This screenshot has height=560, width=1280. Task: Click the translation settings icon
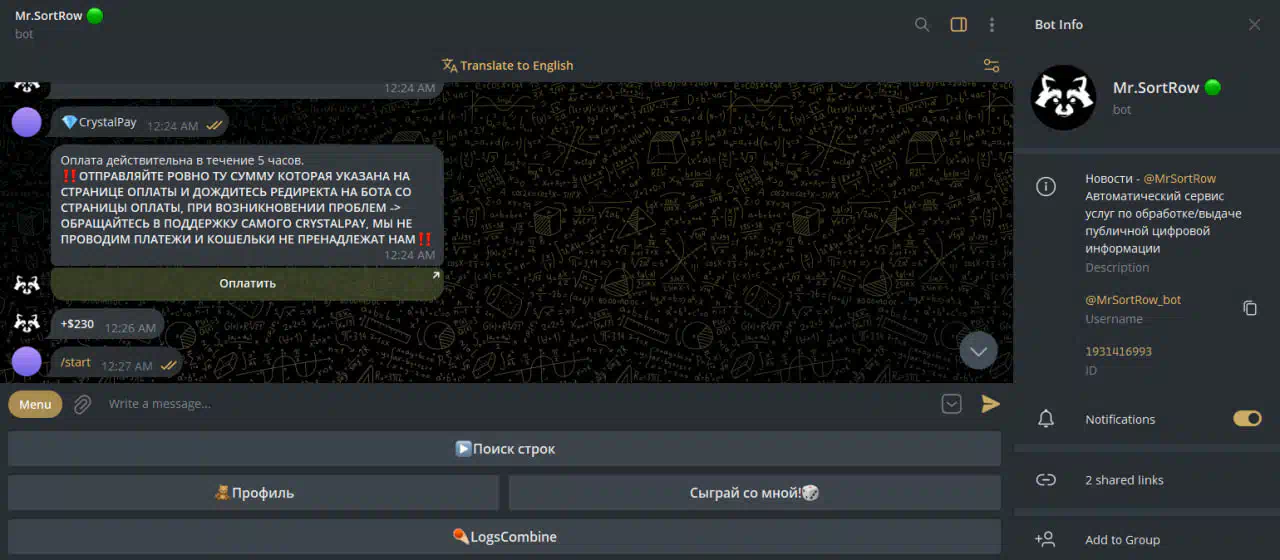pos(991,66)
